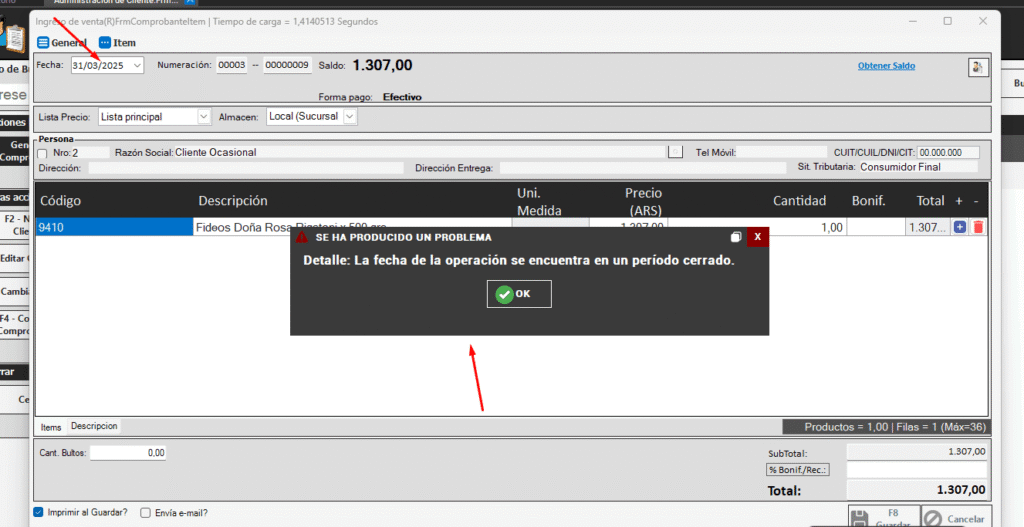The width and height of the screenshot is (1024, 527).
Task: Click the Obtener Saldo link
Action: (886, 66)
